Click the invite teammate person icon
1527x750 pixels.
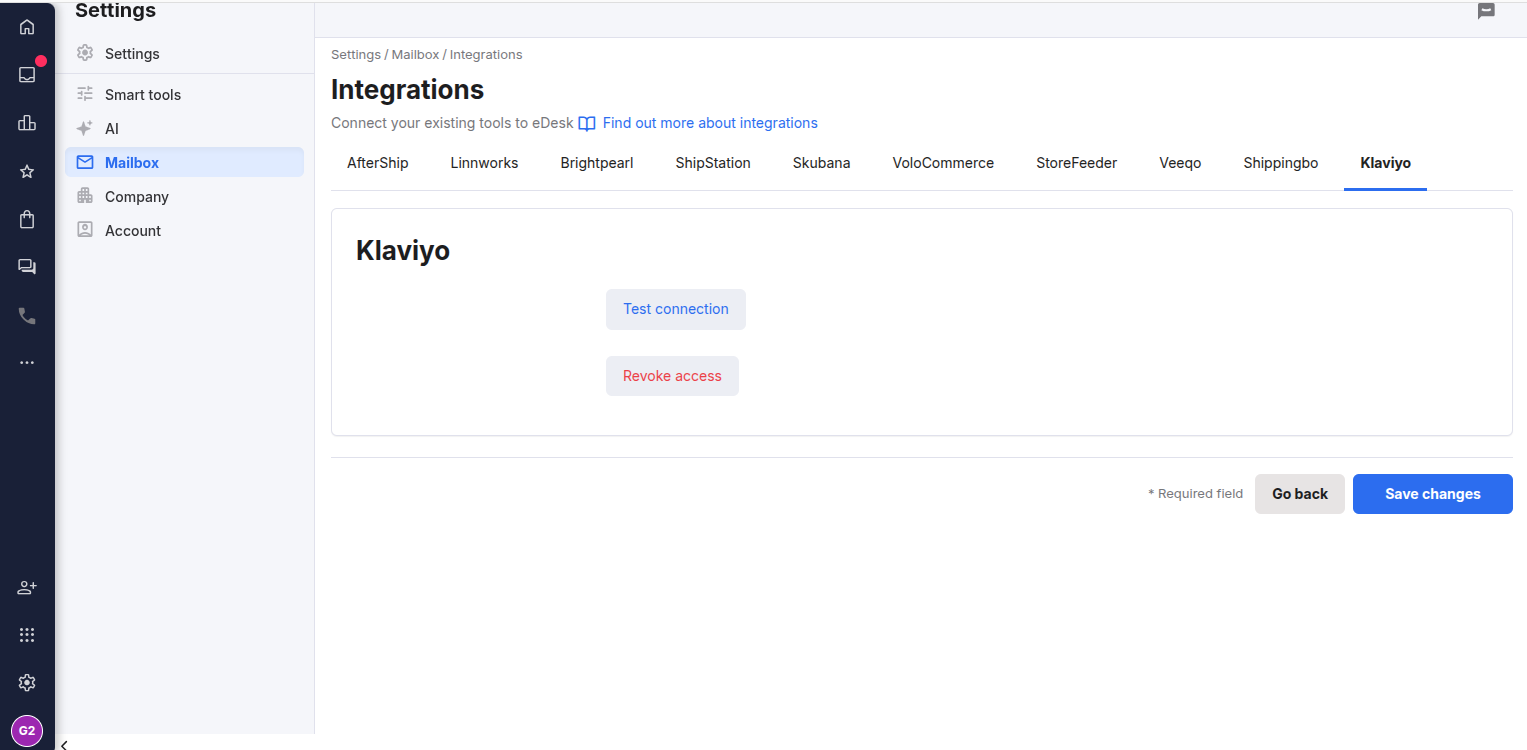click(x=26, y=587)
